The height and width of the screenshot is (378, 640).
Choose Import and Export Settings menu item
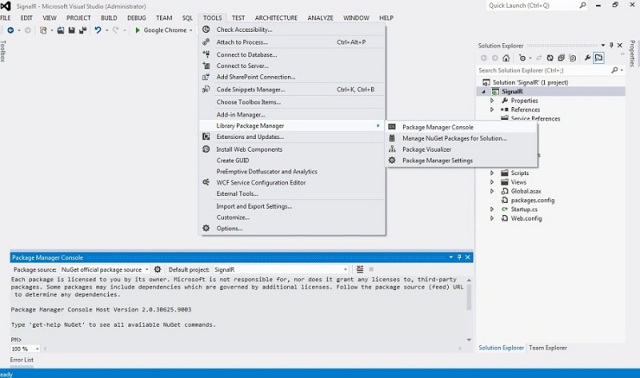pyautogui.click(x=292, y=206)
